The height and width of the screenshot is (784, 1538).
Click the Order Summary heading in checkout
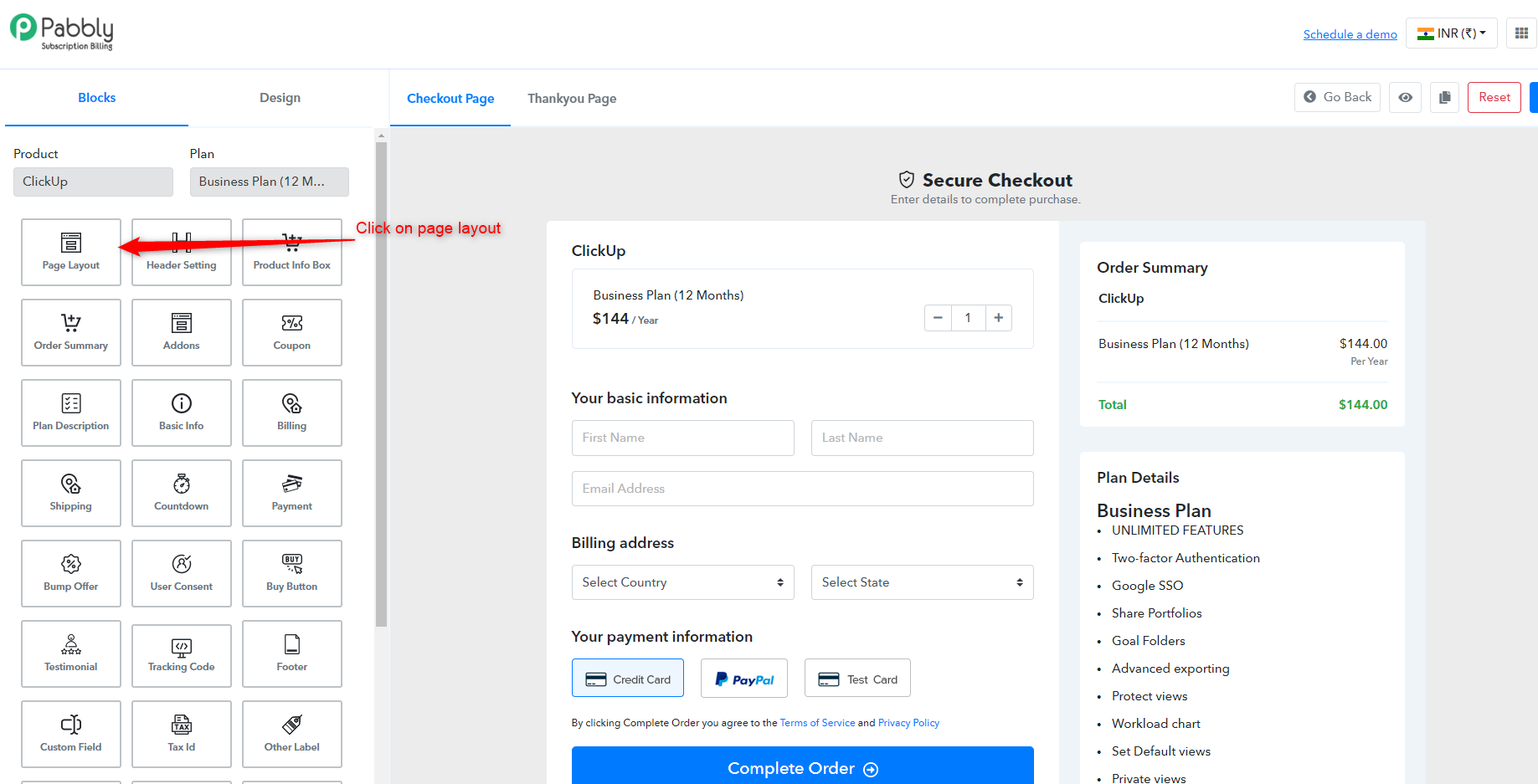pos(1152,268)
